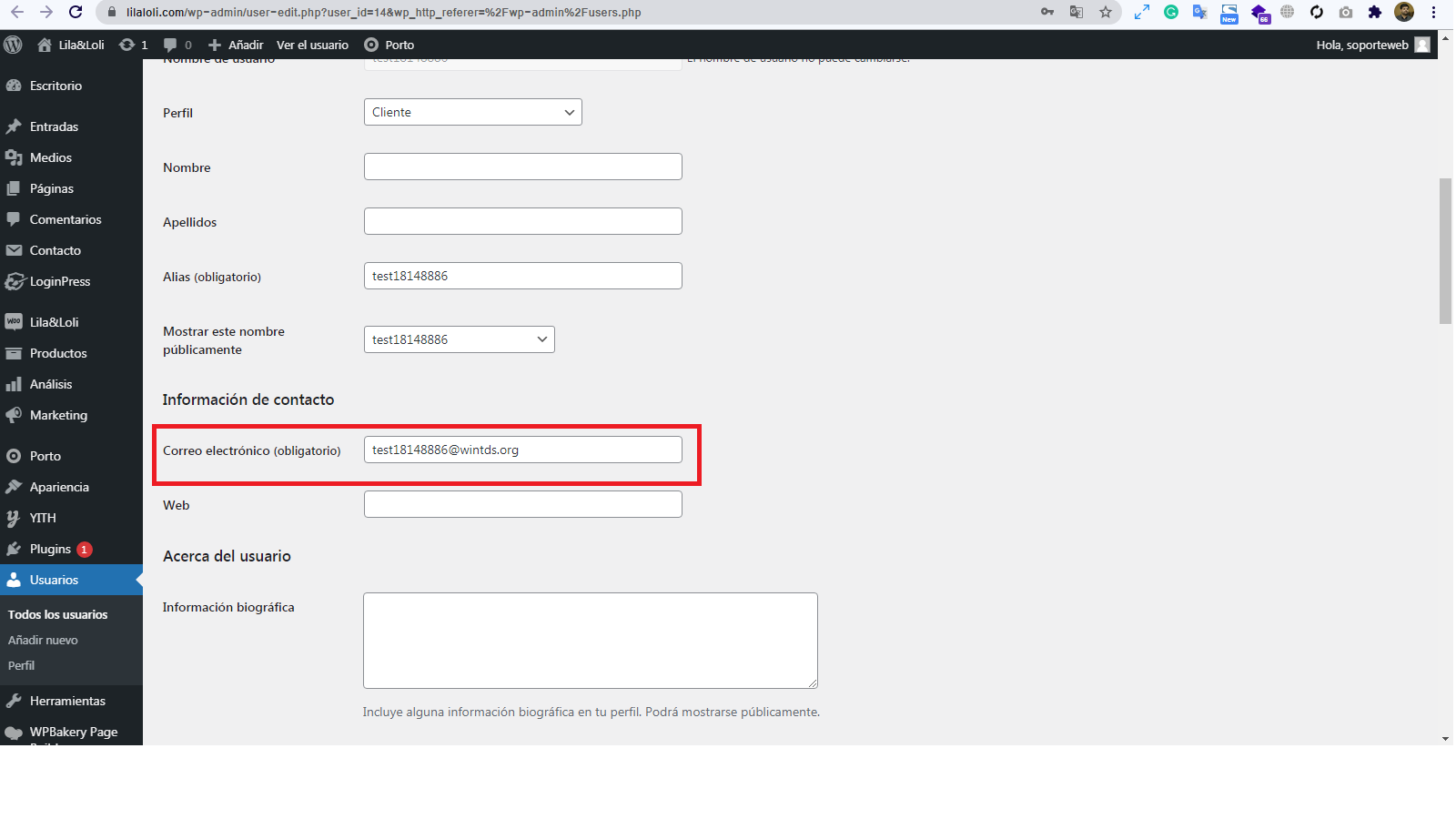Click the scrollbar down arrow
The image size is (1456, 819).
click(1445, 739)
